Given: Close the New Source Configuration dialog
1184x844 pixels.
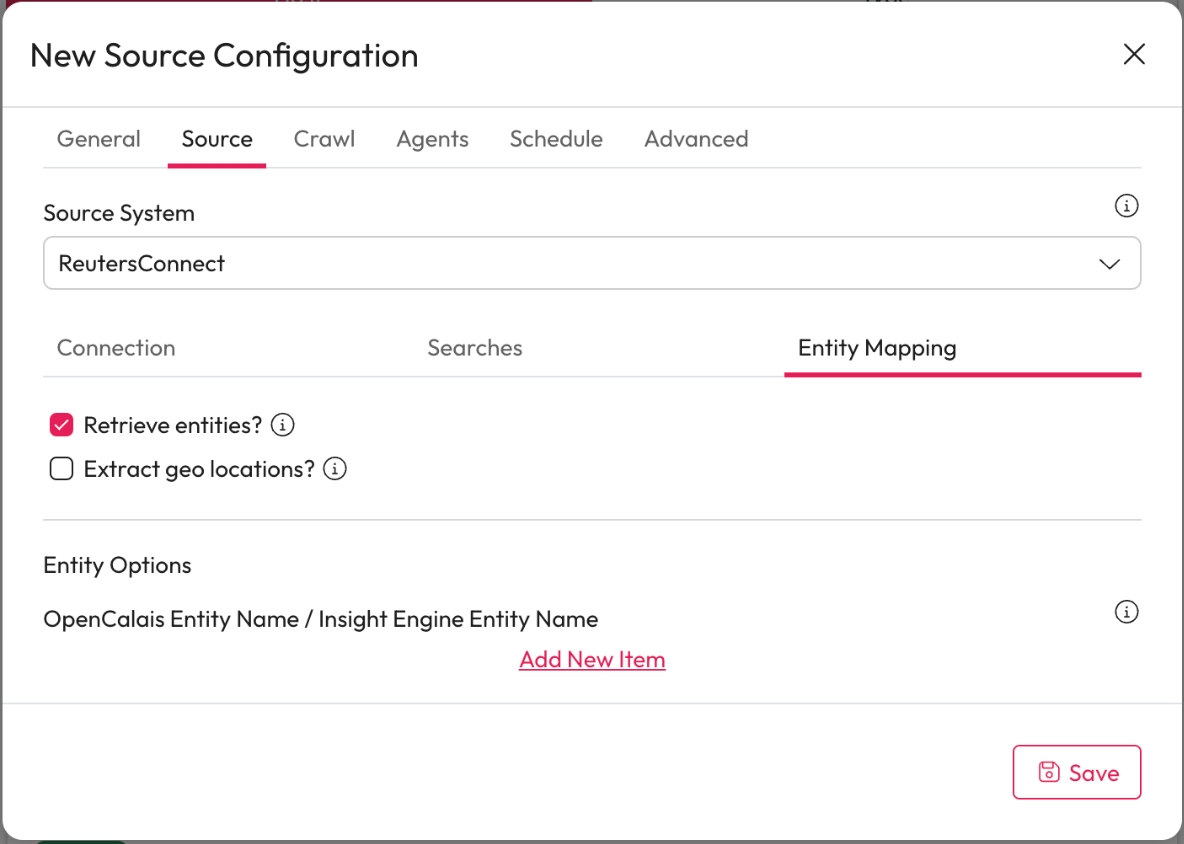Looking at the screenshot, I should (1134, 54).
